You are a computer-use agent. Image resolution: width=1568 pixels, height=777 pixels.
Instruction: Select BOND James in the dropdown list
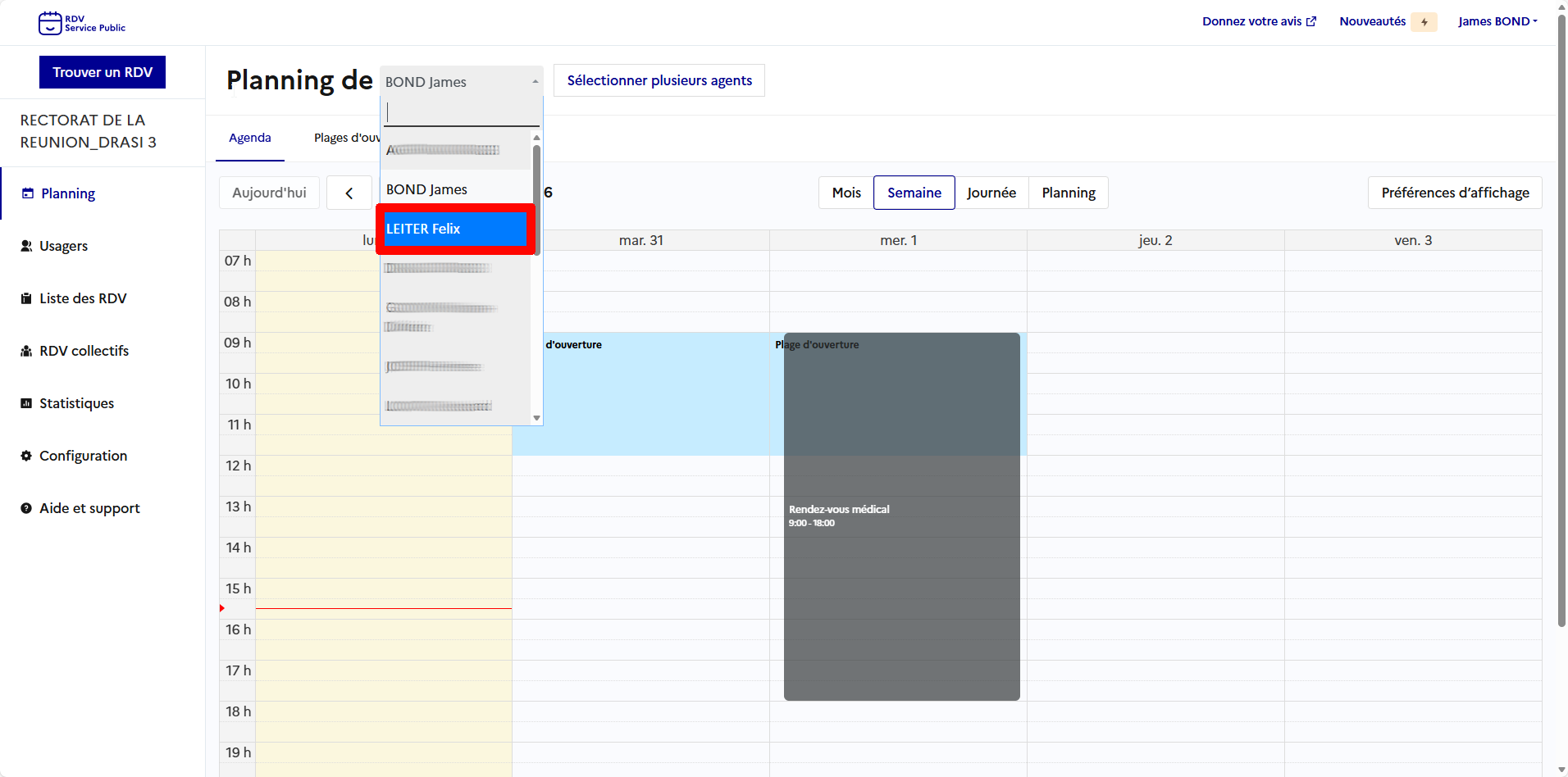click(x=455, y=189)
